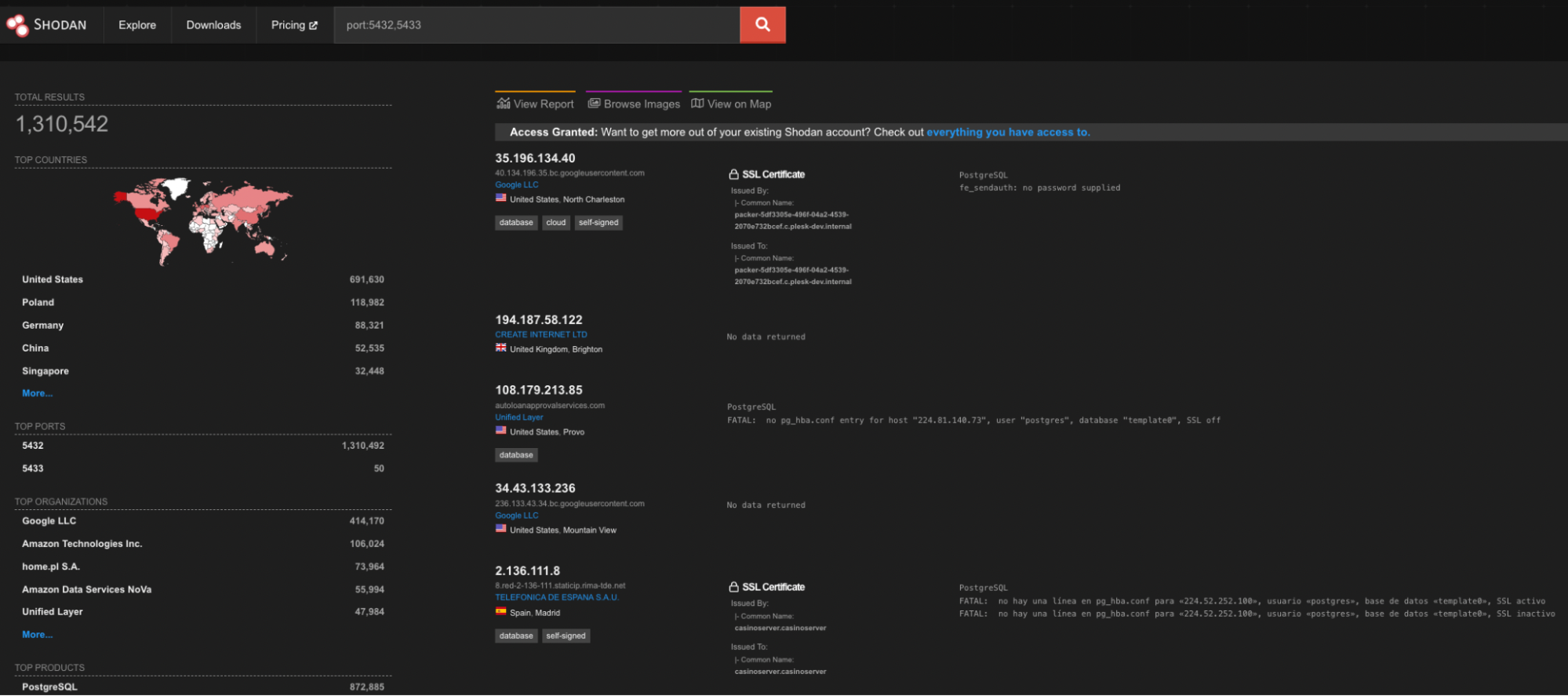Click the external link icon beside Pricing
The height and width of the screenshot is (696, 1568).
(314, 25)
